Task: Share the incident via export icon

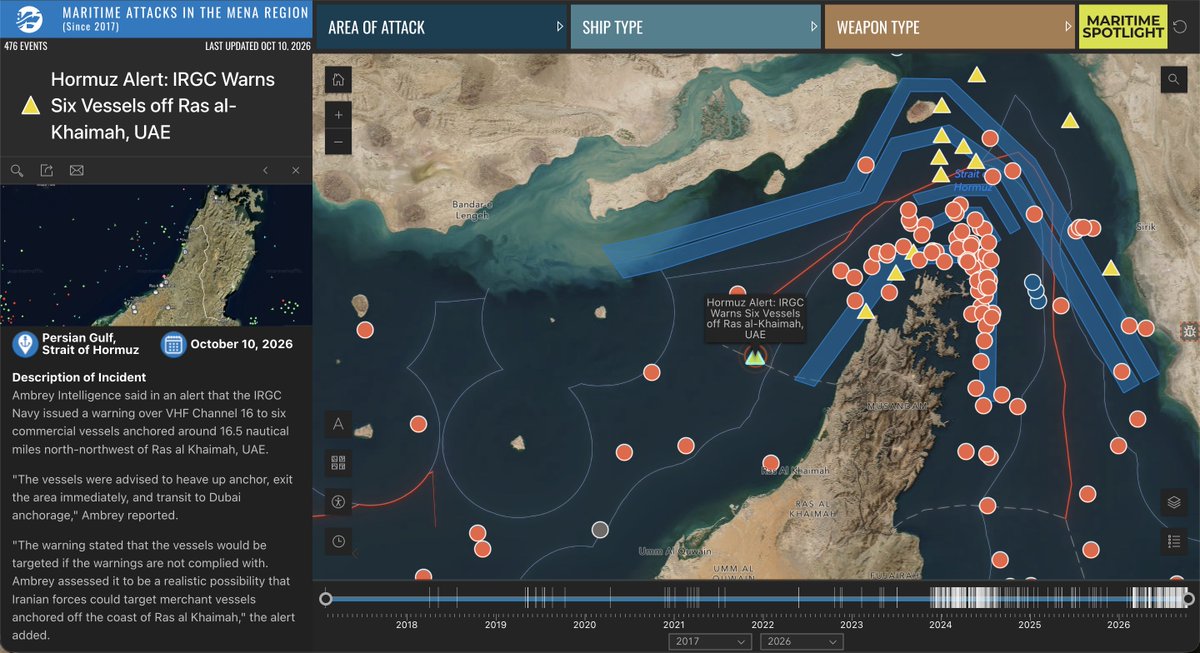Action: click(46, 171)
